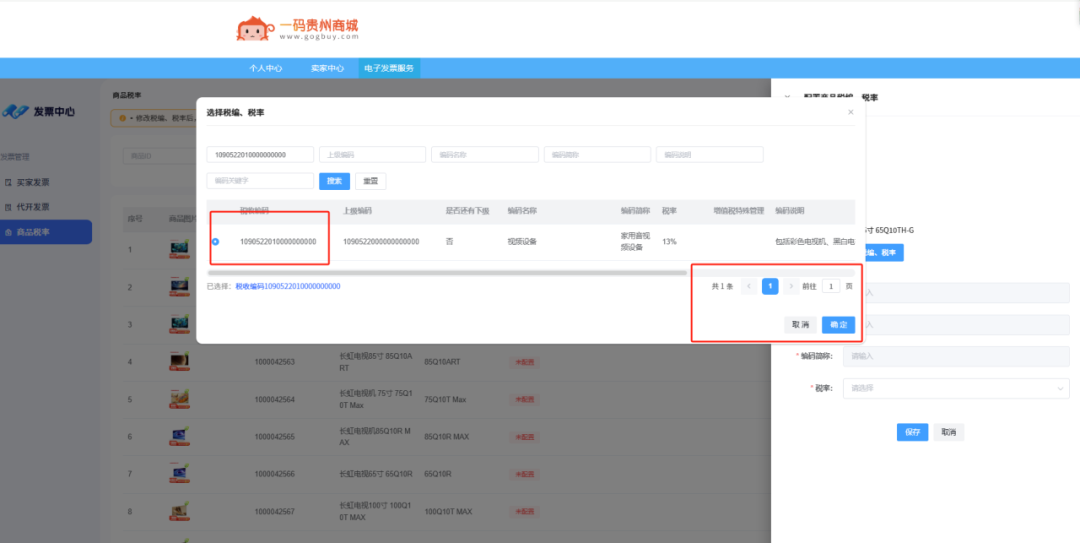The height and width of the screenshot is (543, 1080).
Task: Click the 编码关键字 search input
Action: [260, 181]
